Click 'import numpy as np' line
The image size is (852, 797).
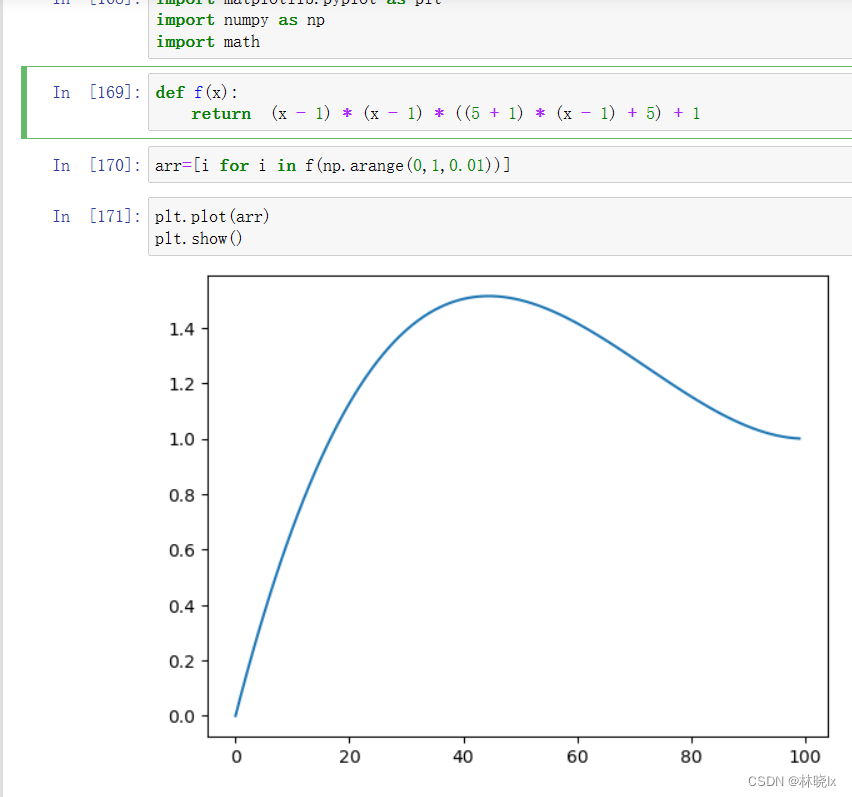[x=240, y=21]
